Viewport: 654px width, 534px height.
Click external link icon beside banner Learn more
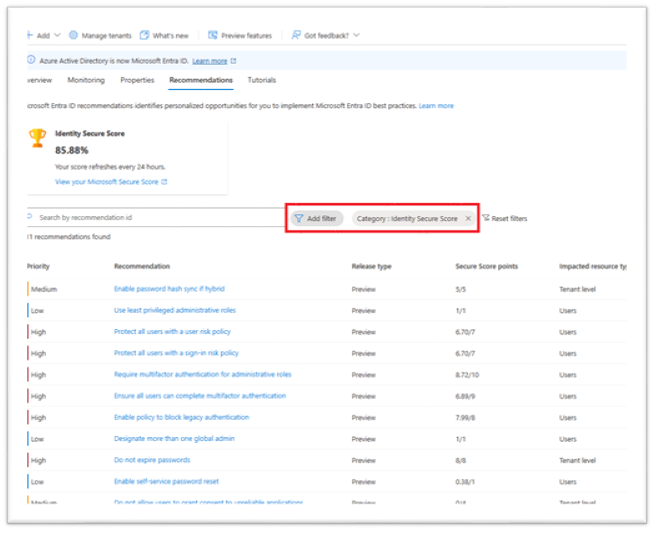coord(234,61)
